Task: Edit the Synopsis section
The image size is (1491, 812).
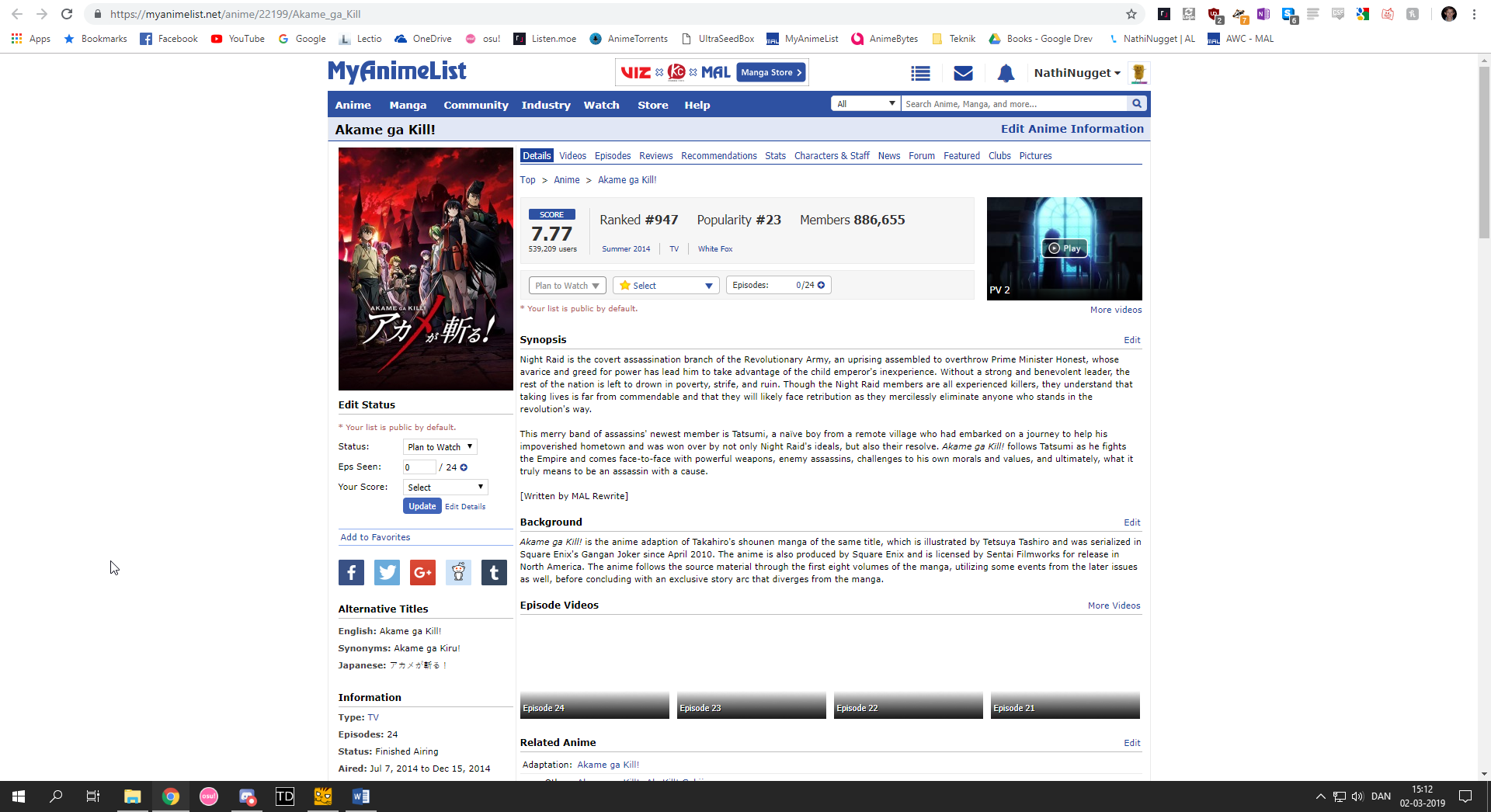Action: point(1132,340)
